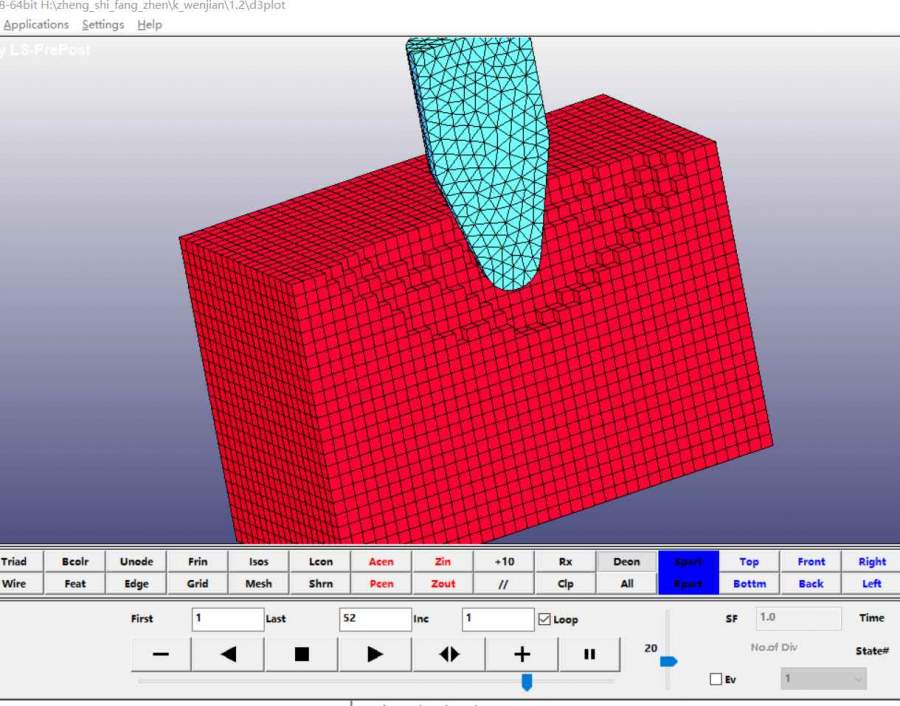Screen dimensions: 900x706
Task: Enable the Ev checkbox
Action: 716,679
